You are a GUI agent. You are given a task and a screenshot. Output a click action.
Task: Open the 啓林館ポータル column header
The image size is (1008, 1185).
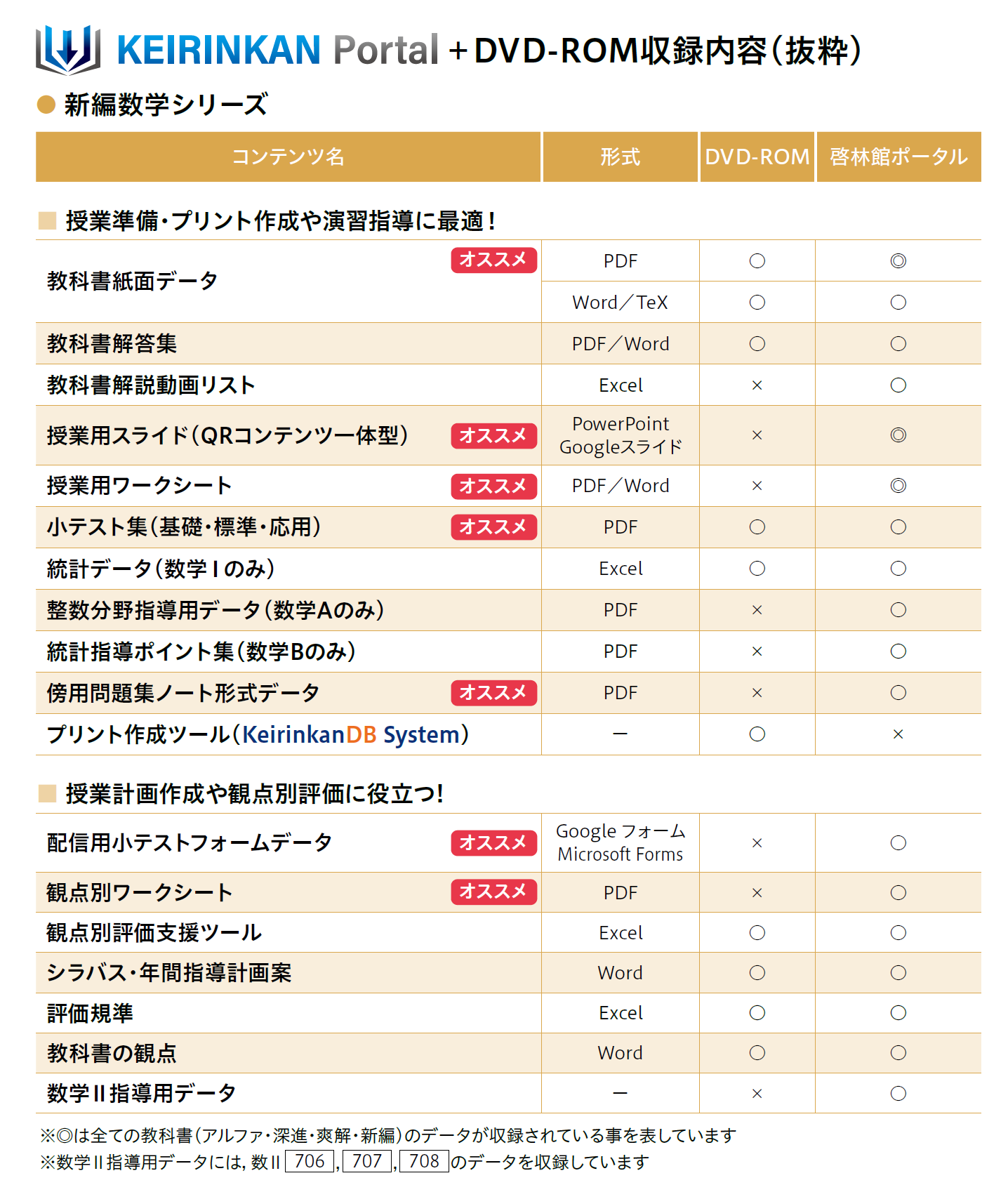[898, 157]
